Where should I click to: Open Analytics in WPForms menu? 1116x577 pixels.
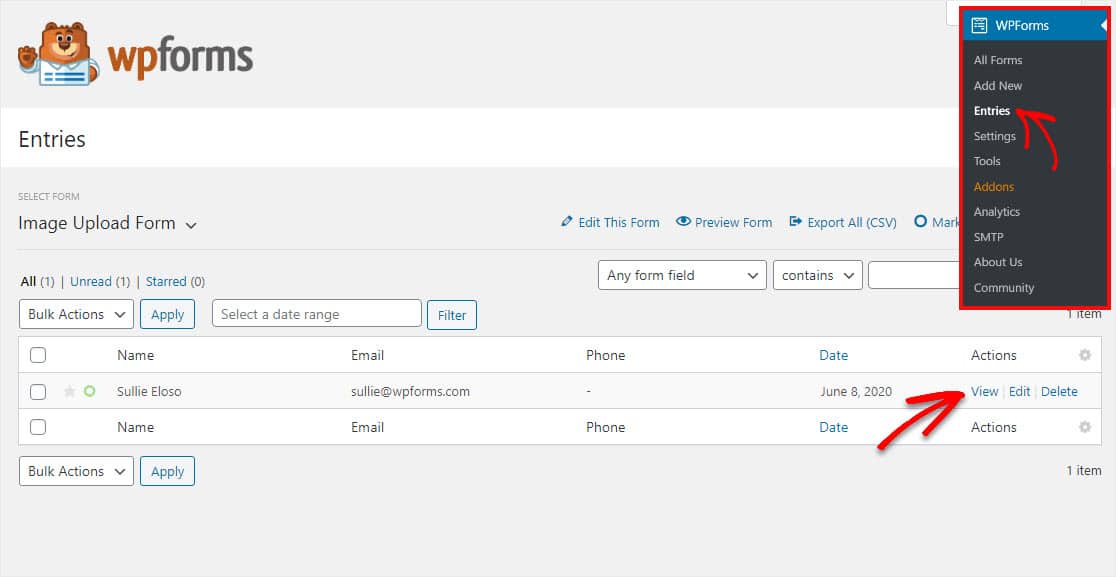996,211
